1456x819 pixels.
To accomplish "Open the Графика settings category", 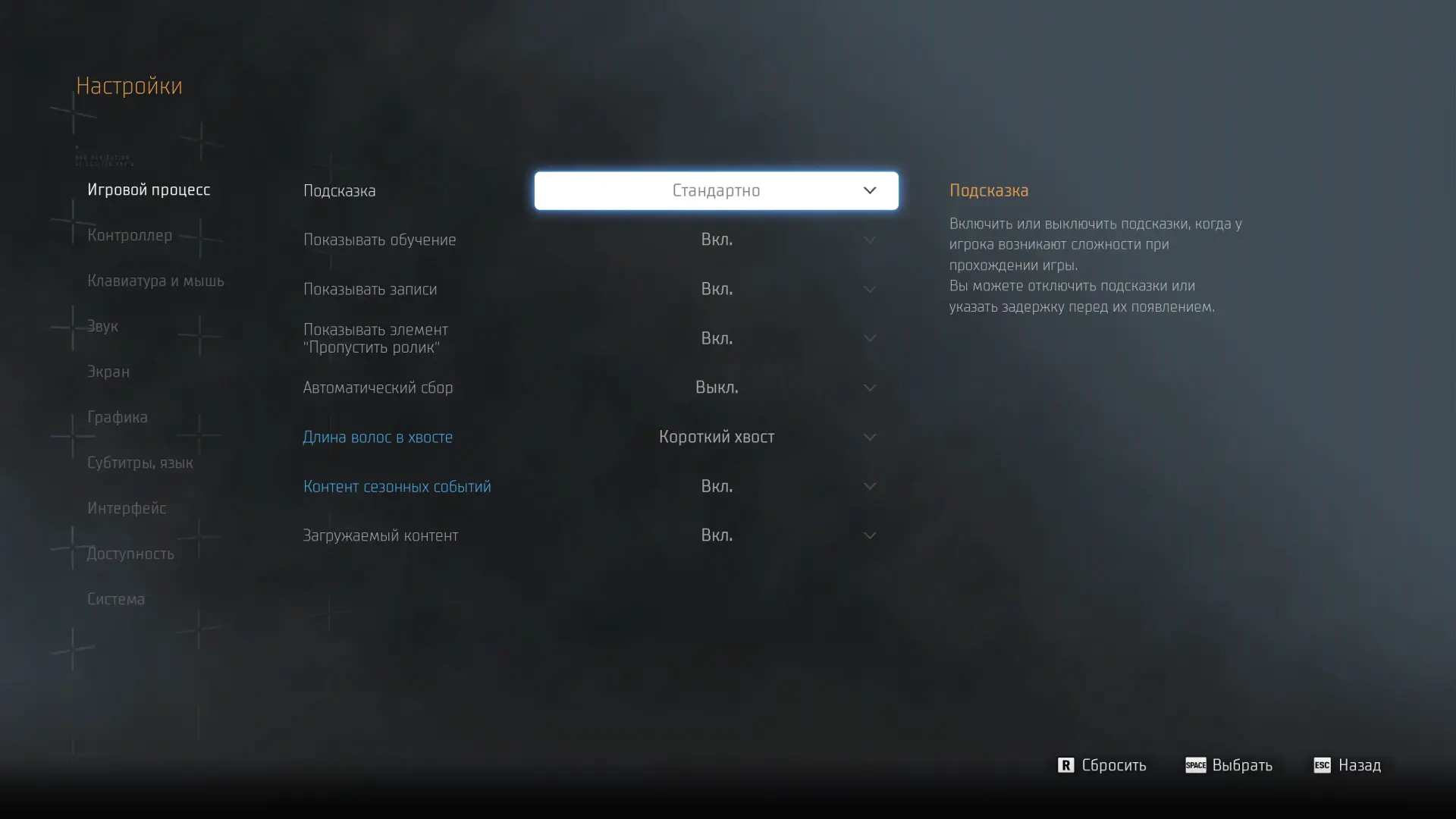I will 118,417.
